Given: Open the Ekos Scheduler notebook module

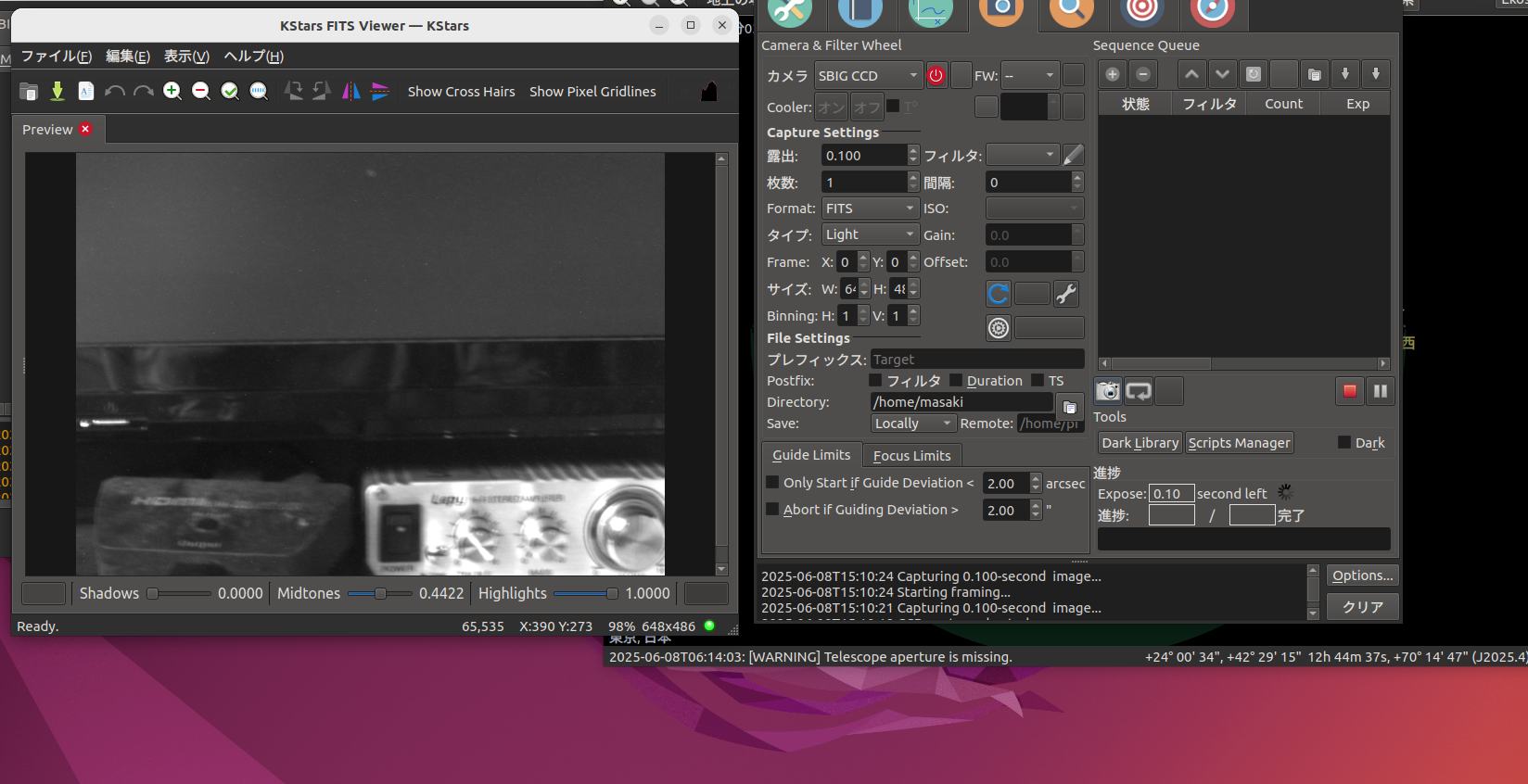Looking at the screenshot, I should tap(859, 11).
